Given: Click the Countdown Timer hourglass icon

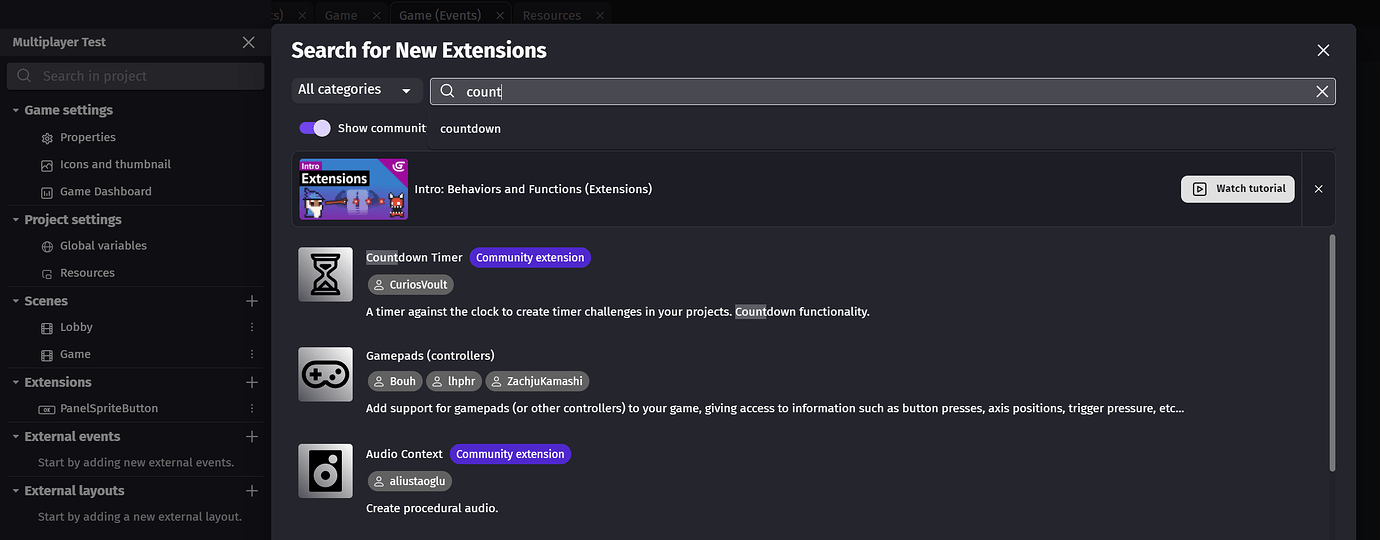Looking at the screenshot, I should coord(326,274).
